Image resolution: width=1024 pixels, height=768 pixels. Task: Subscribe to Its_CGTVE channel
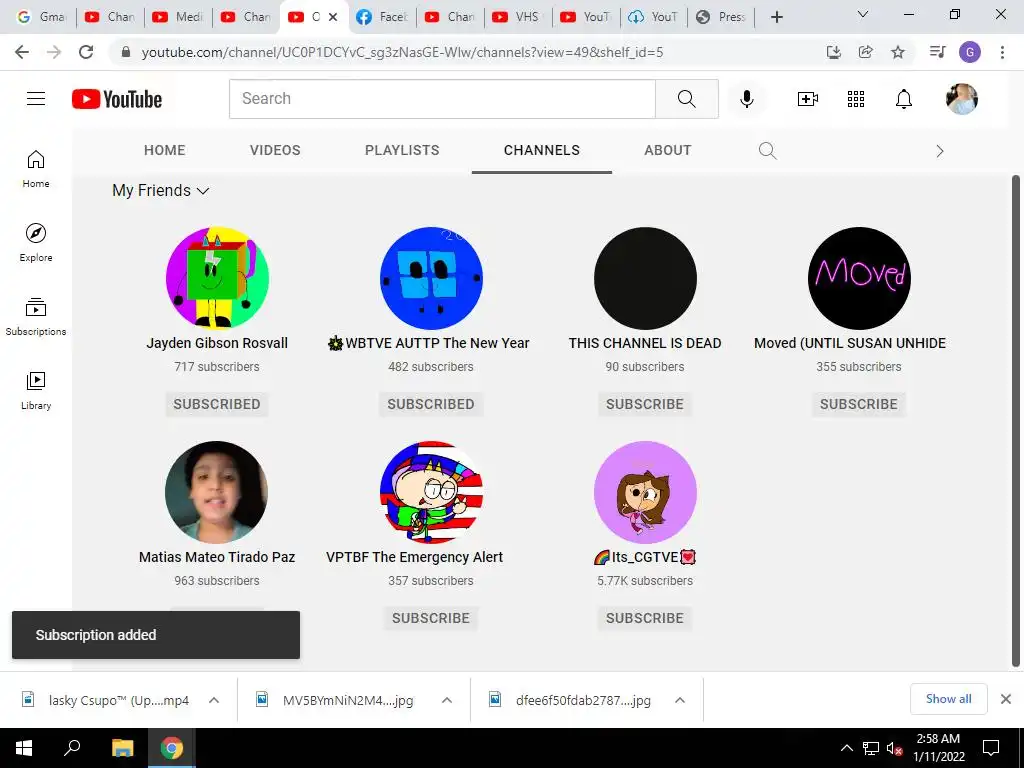click(645, 618)
